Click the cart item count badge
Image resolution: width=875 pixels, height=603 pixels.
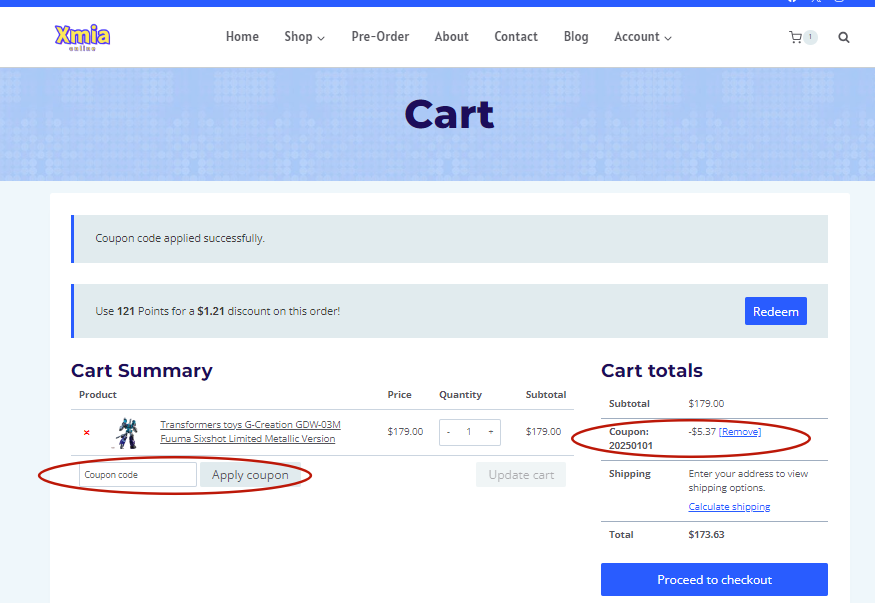click(810, 37)
